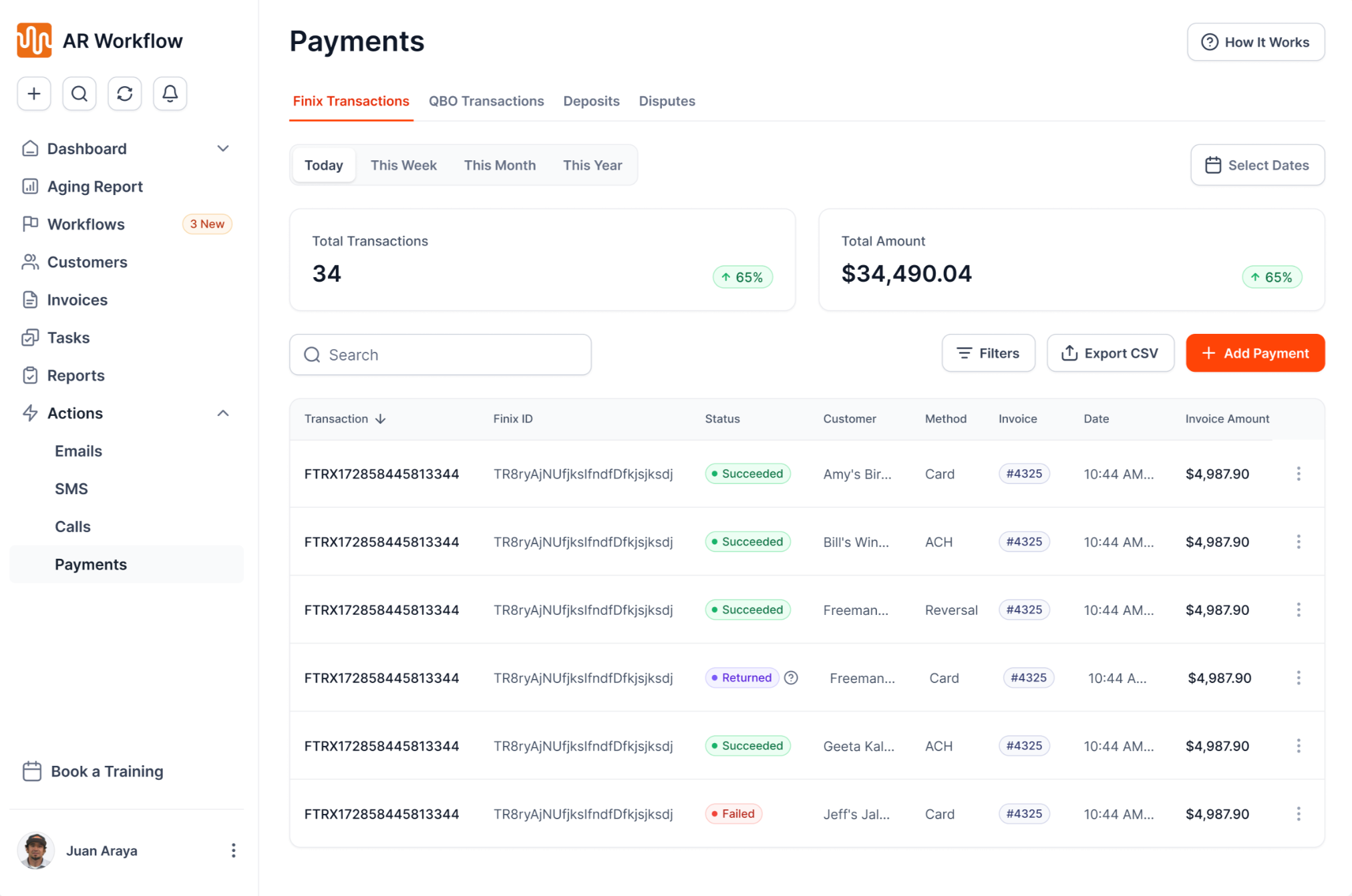Expand the Dashboard chevron
Image resolution: width=1352 pixels, height=896 pixels.
223,148
